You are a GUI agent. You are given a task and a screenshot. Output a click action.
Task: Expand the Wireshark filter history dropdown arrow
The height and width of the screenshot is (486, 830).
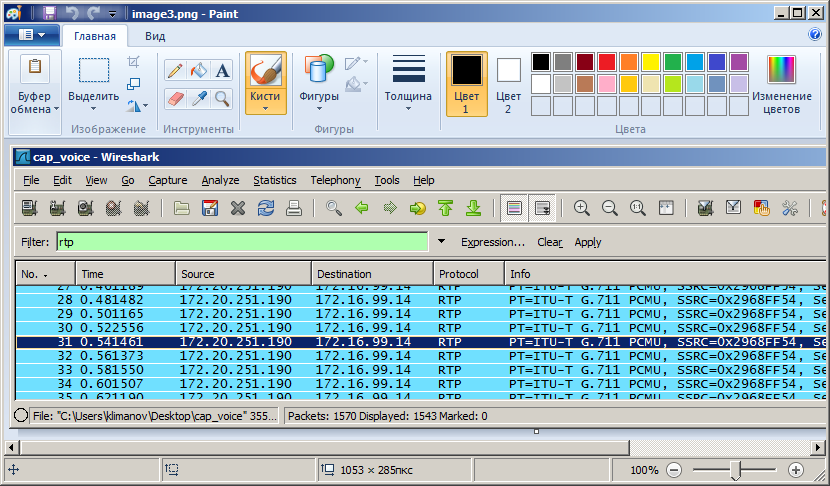pyautogui.click(x=441, y=241)
